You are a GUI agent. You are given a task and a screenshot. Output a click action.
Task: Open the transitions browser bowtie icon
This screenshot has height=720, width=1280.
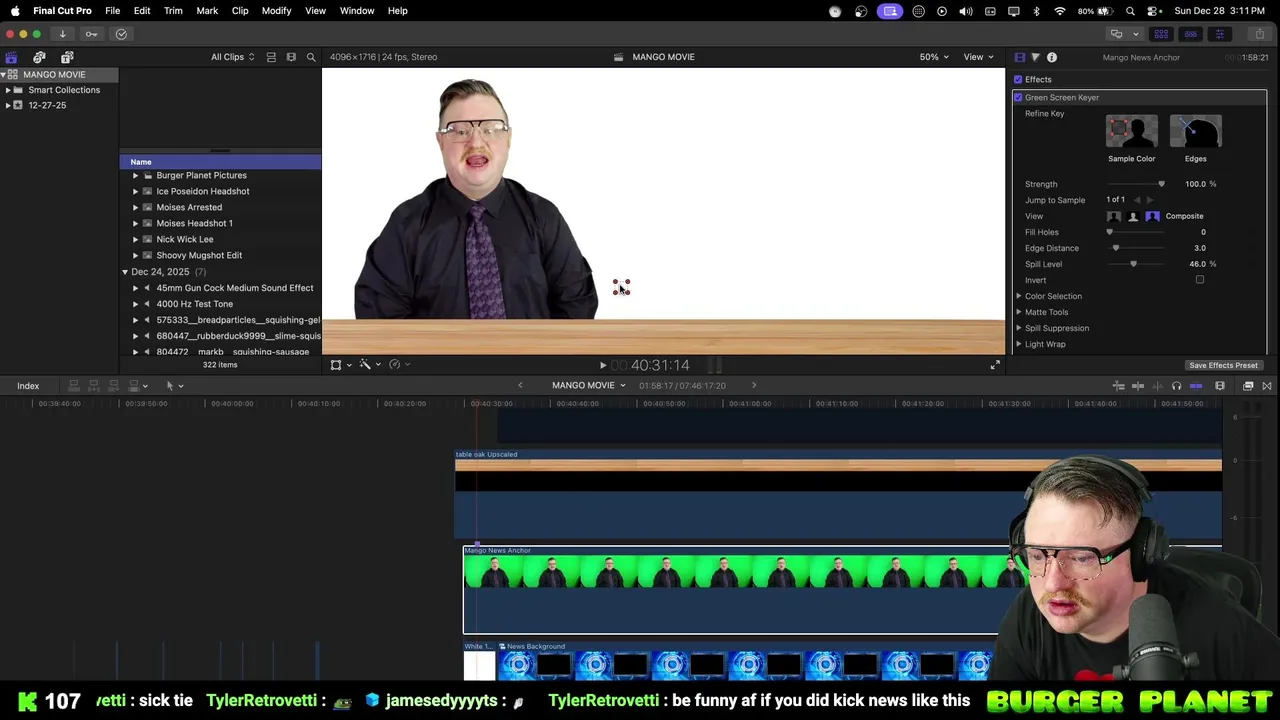[1267, 386]
